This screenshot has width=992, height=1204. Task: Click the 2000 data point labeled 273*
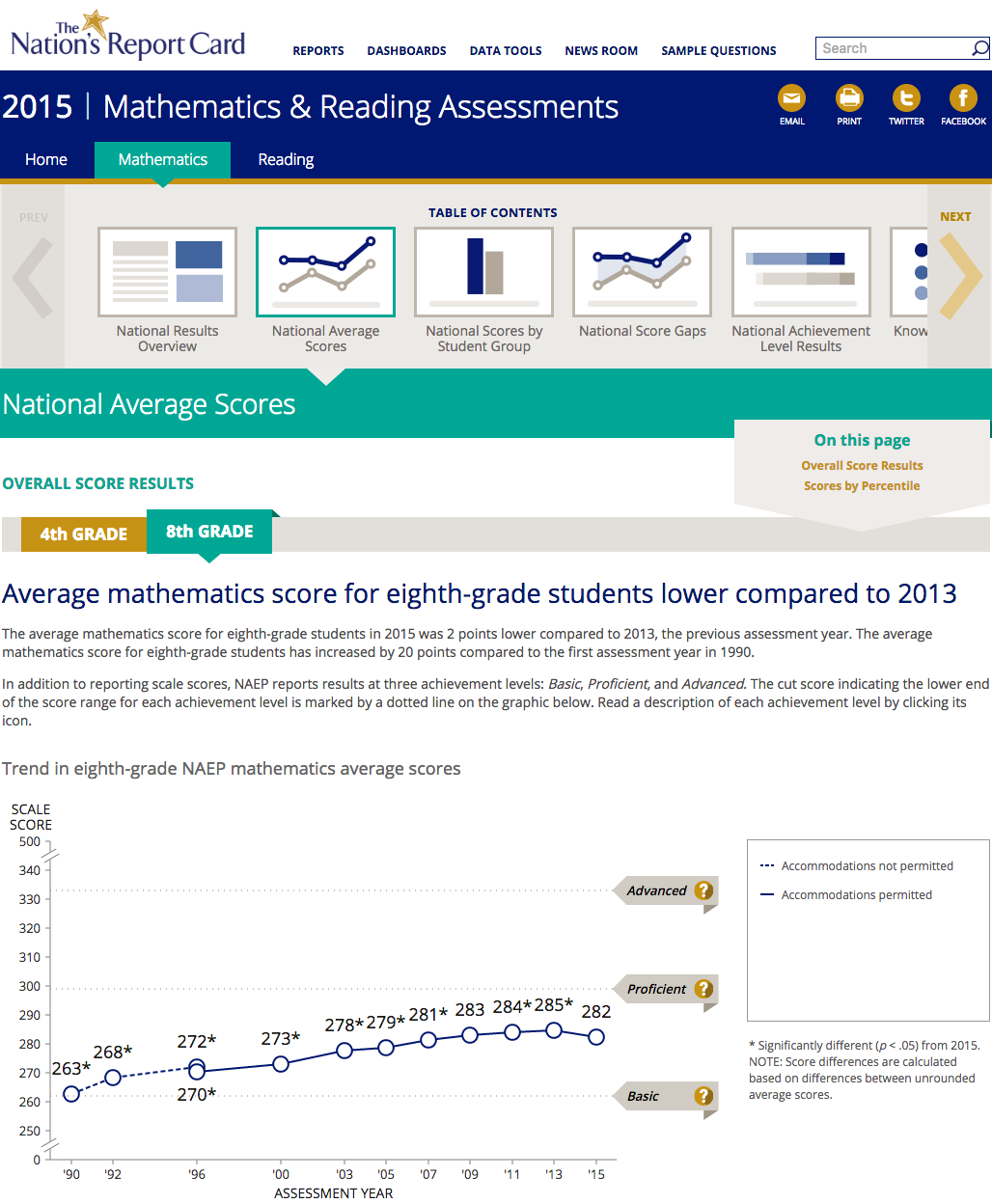[281, 1064]
